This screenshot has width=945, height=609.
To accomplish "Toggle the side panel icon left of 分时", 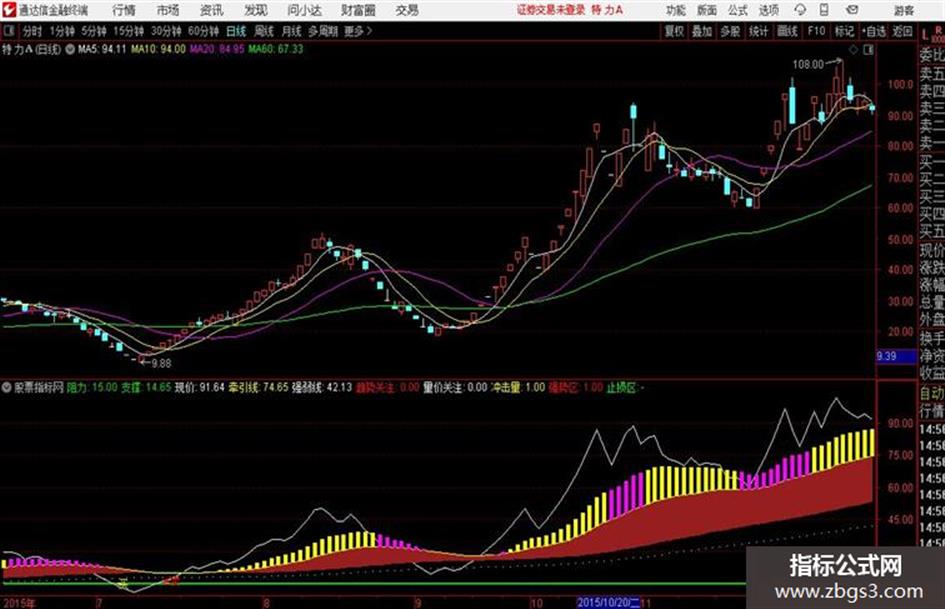I will [x=8, y=30].
